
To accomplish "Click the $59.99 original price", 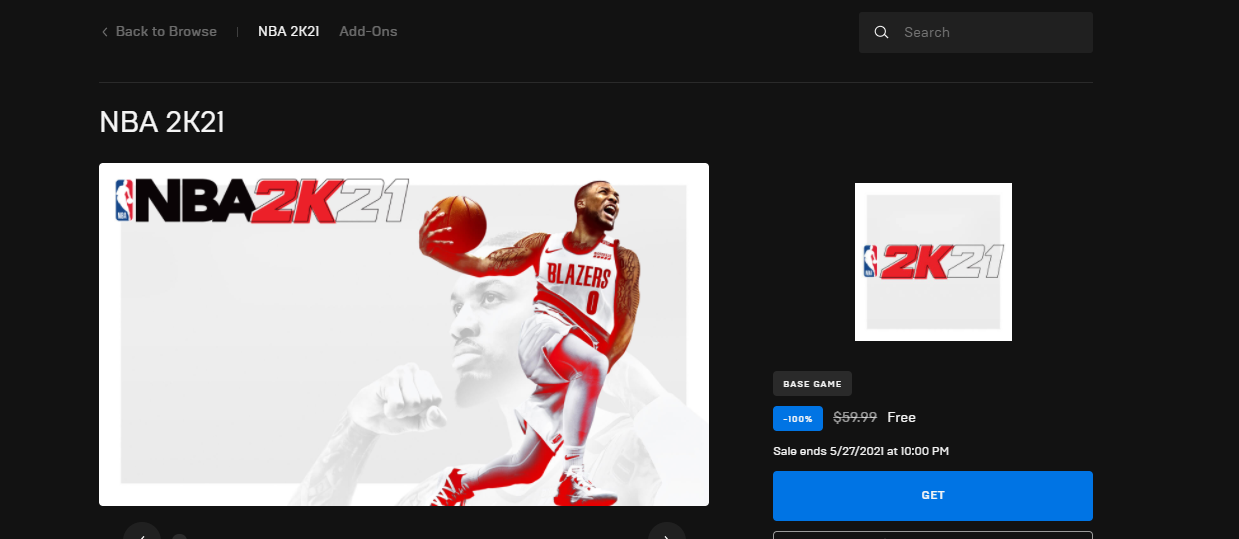I will (855, 417).
